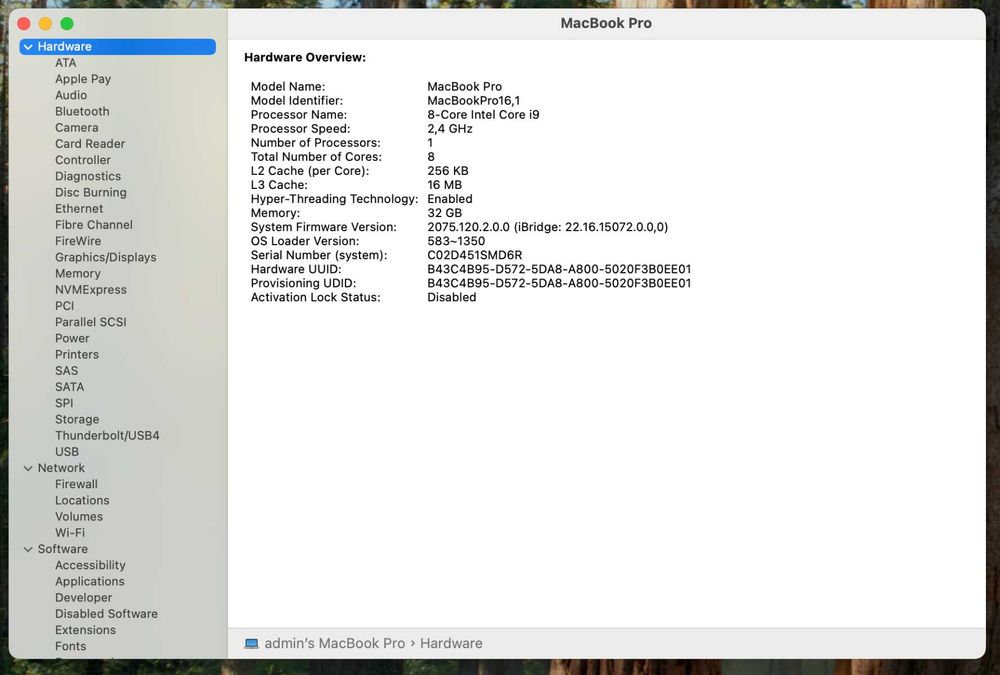Open Fibre Channel entry
Viewport: 1000px width, 675px height.
[94, 225]
